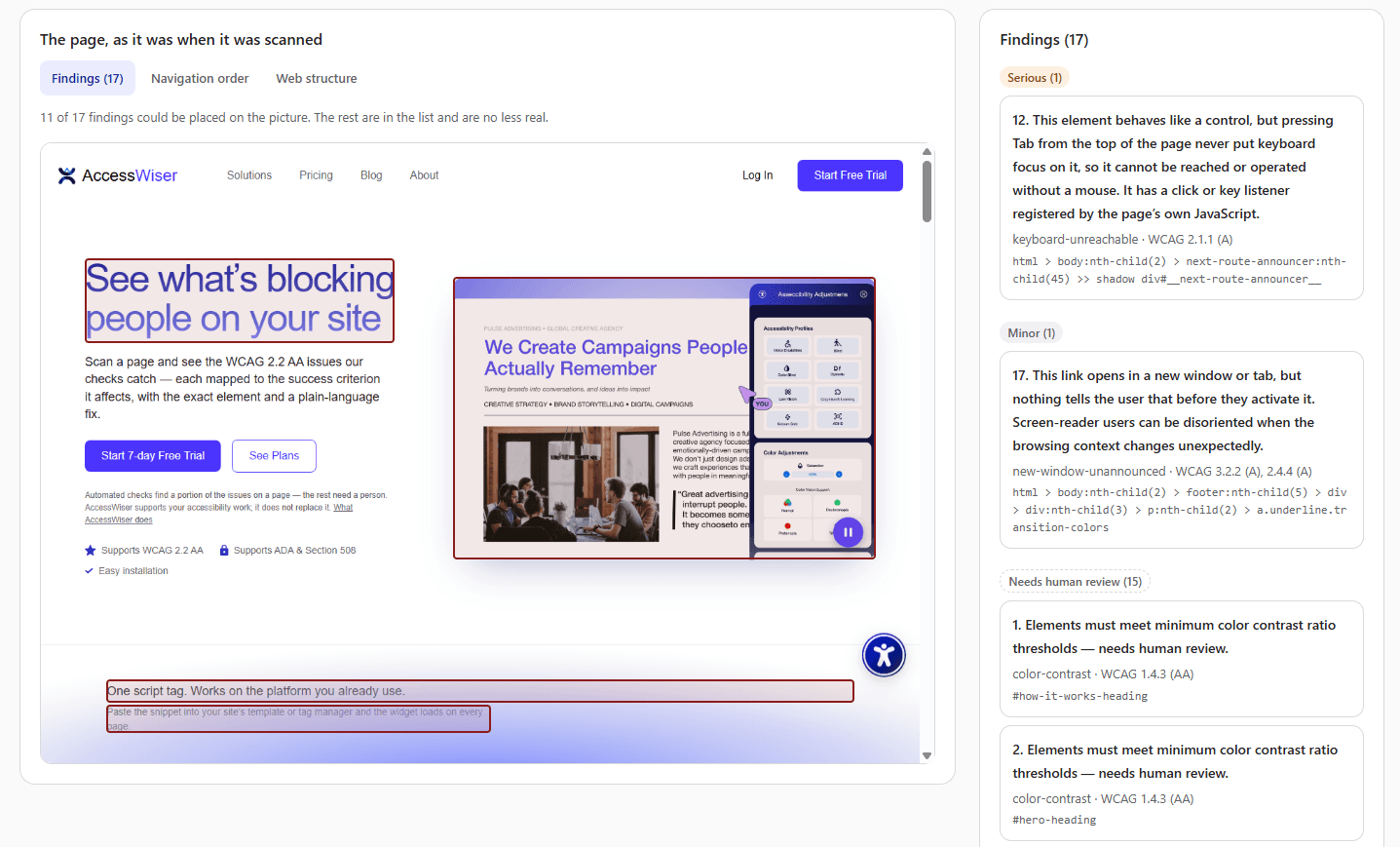The height and width of the screenshot is (847, 1400).
Task: Click the Needs human review (15) badge
Action: [x=1075, y=582]
